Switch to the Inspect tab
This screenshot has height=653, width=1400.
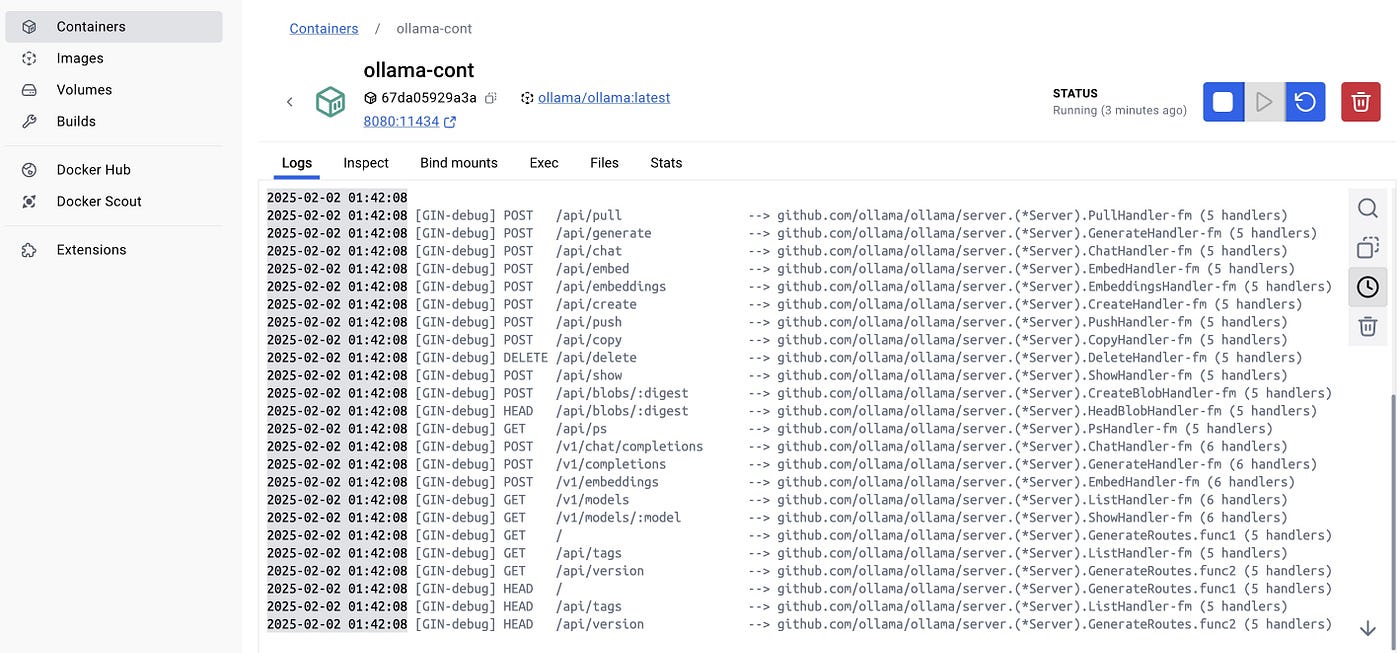tap(366, 163)
